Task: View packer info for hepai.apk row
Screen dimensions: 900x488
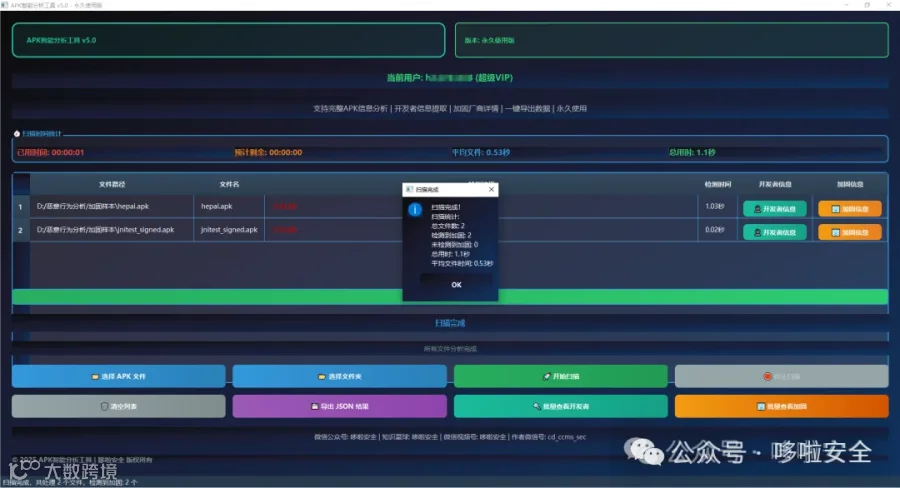Action: click(x=849, y=209)
